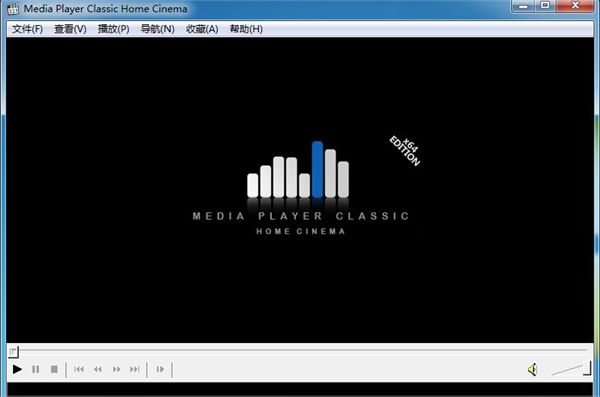The height and width of the screenshot is (397, 600).
Task: Pause playback with the pause icon
Action: tap(36, 369)
